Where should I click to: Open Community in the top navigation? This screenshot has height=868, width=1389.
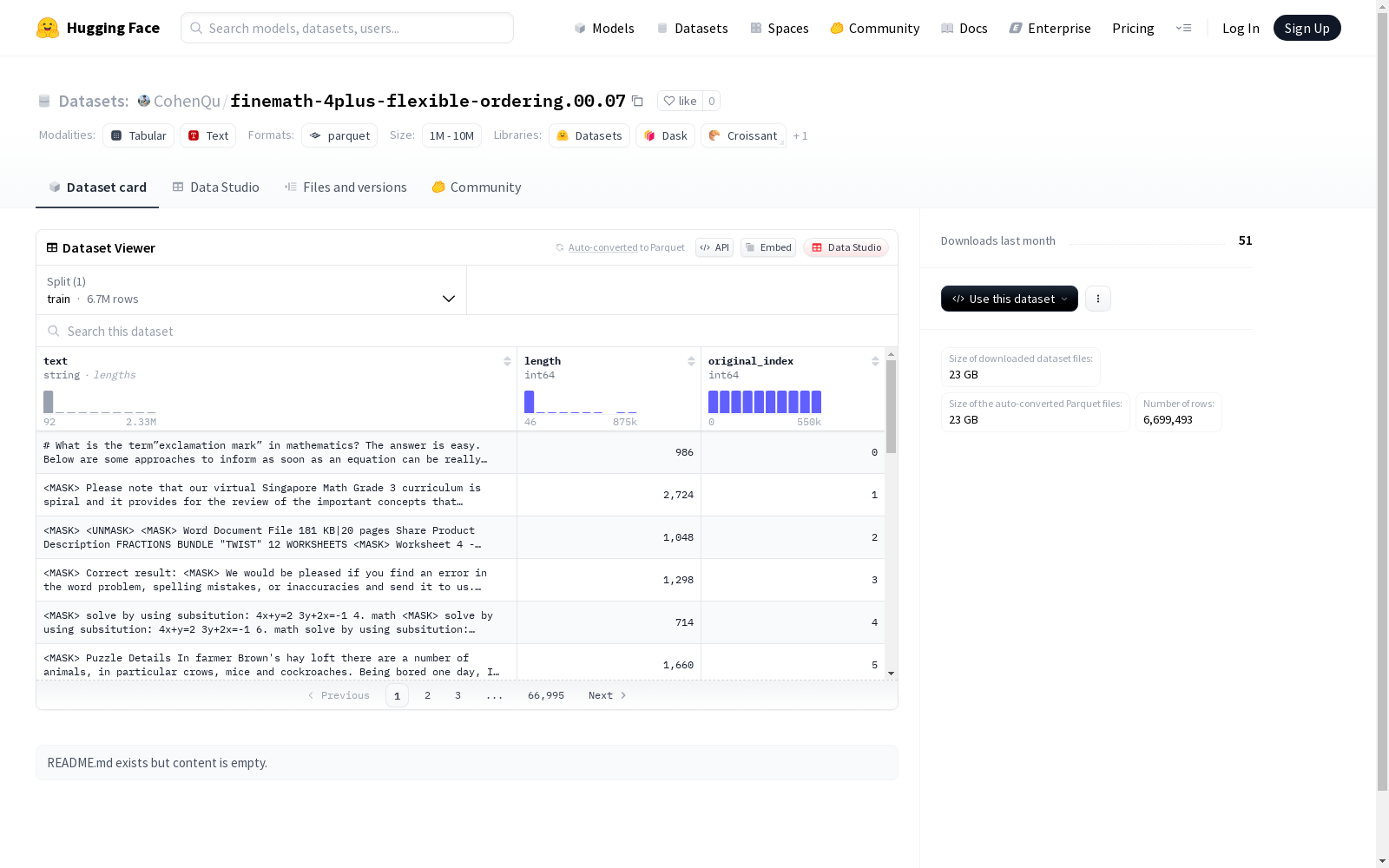click(x=875, y=28)
